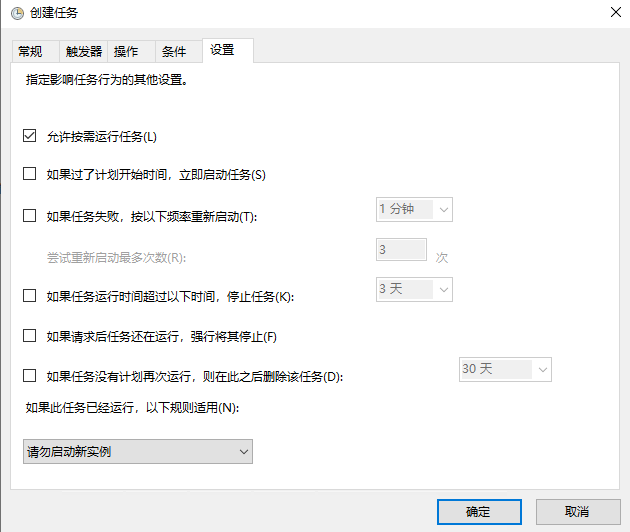This screenshot has height=532, width=630.
Task: Open the 触发器 tab
Action: coord(84,51)
